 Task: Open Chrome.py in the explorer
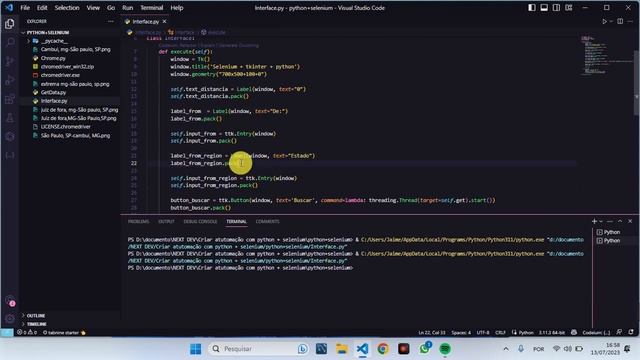point(53,58)
